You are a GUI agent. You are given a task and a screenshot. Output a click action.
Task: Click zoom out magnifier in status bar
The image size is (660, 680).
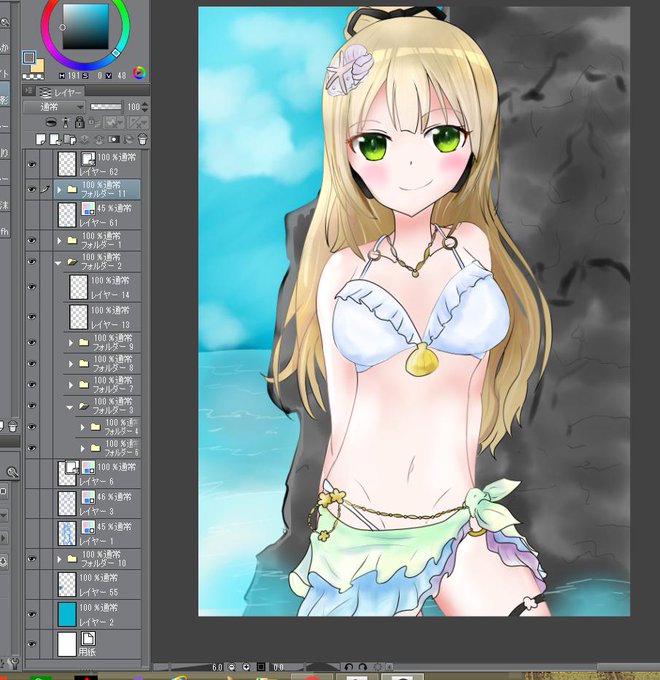pos(232,667)
